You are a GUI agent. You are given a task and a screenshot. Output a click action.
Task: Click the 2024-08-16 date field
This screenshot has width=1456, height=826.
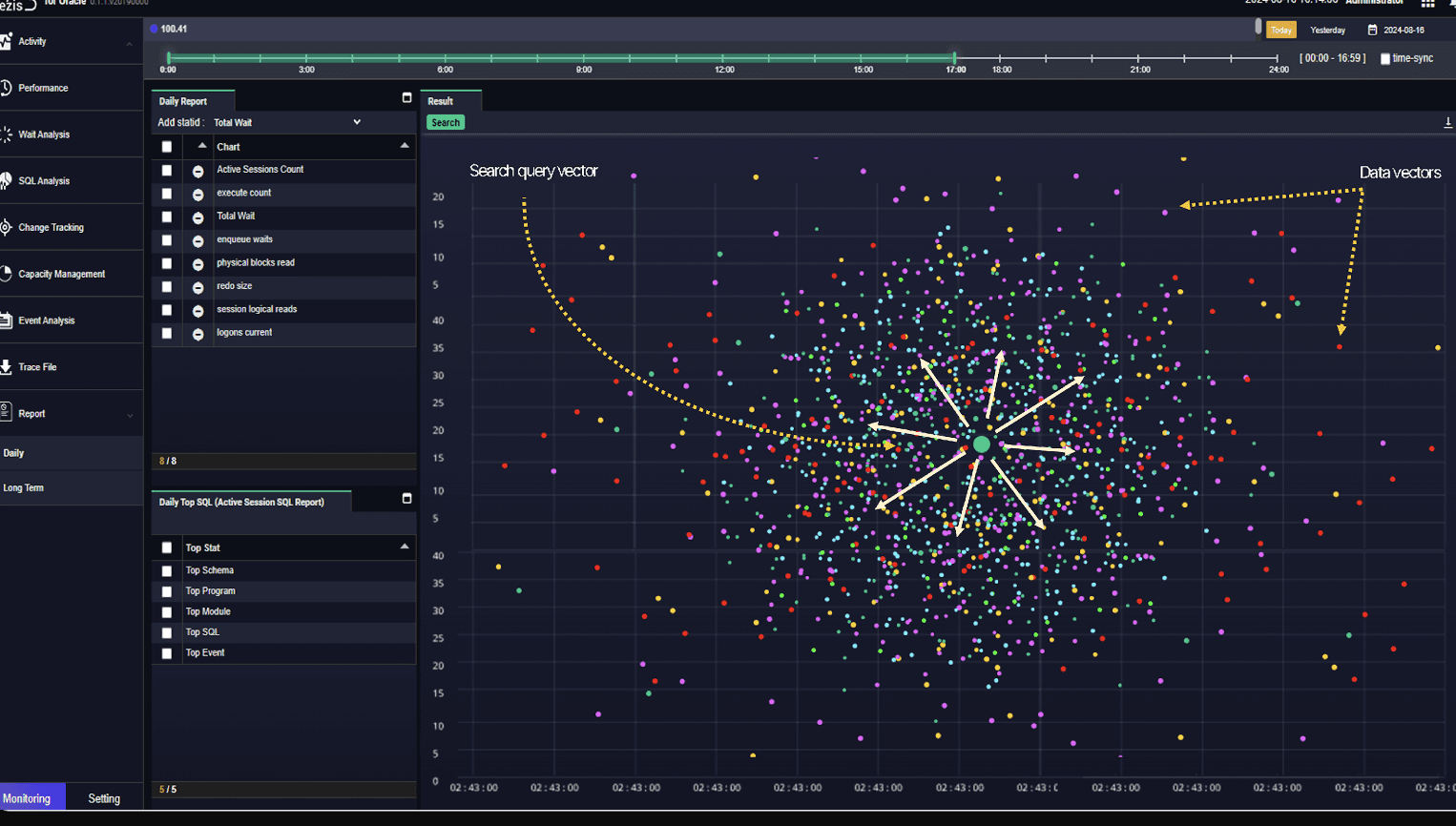click(x=1404, y=31)
